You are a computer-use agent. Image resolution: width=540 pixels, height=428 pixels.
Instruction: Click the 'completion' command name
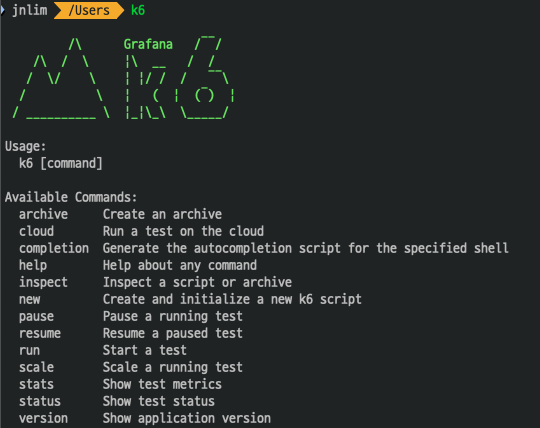pos(54,248)
